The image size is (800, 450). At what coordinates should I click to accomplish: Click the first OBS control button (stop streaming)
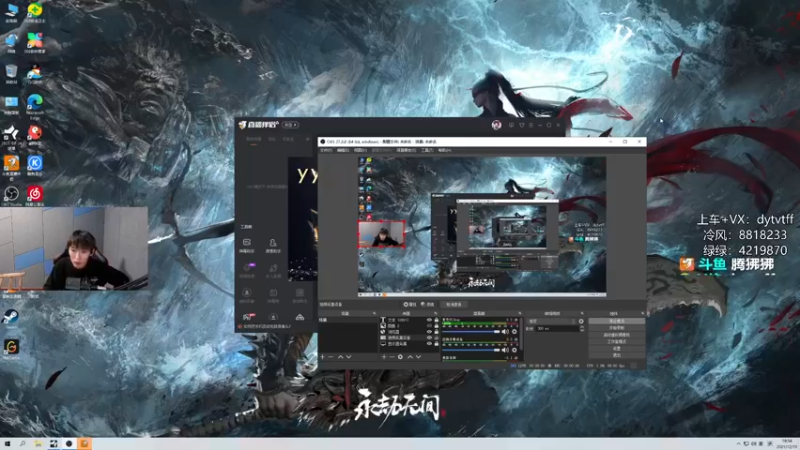click(x=617, y=321)
